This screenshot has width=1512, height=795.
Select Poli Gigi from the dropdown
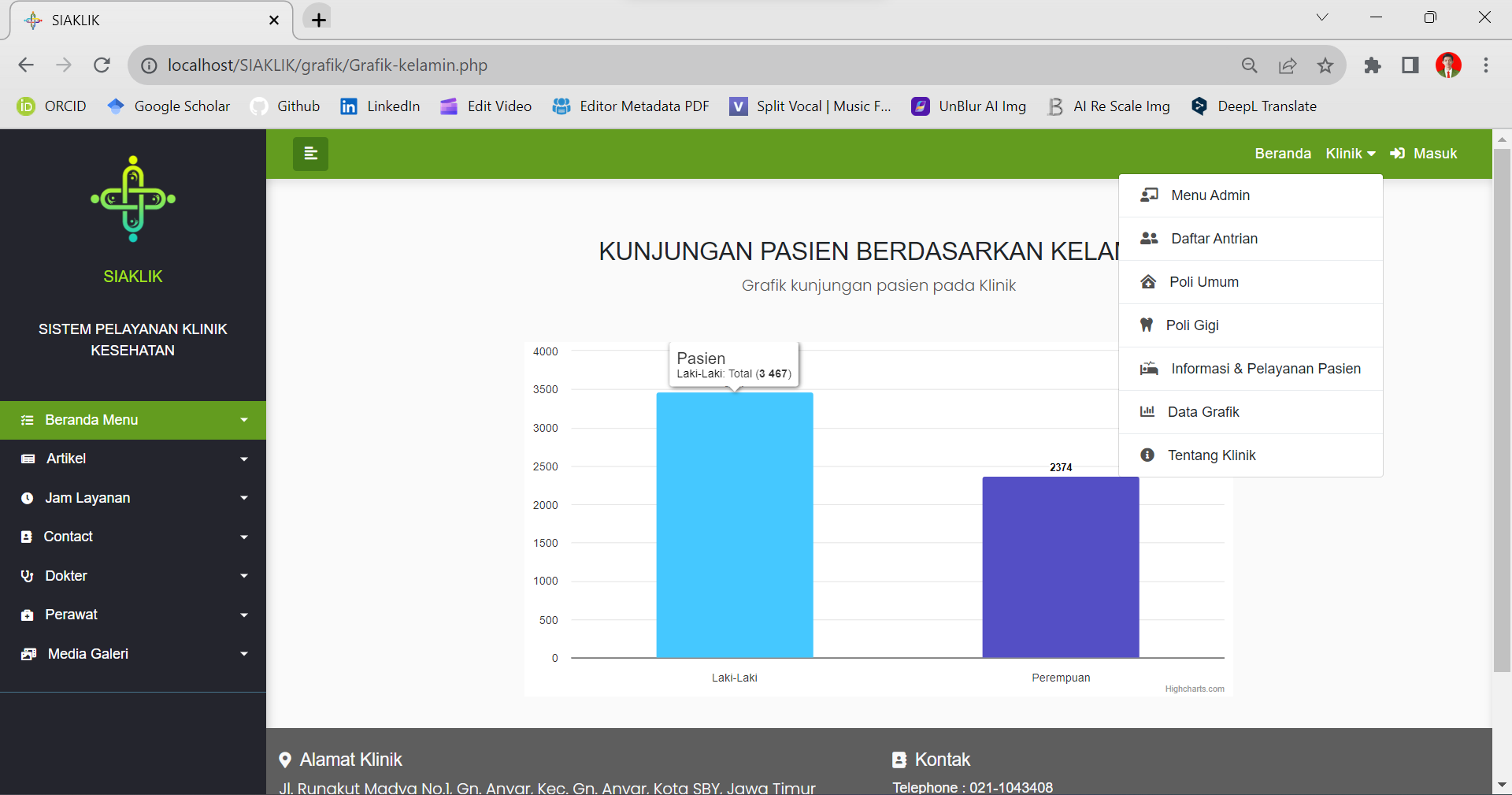tap(1251, 325)
